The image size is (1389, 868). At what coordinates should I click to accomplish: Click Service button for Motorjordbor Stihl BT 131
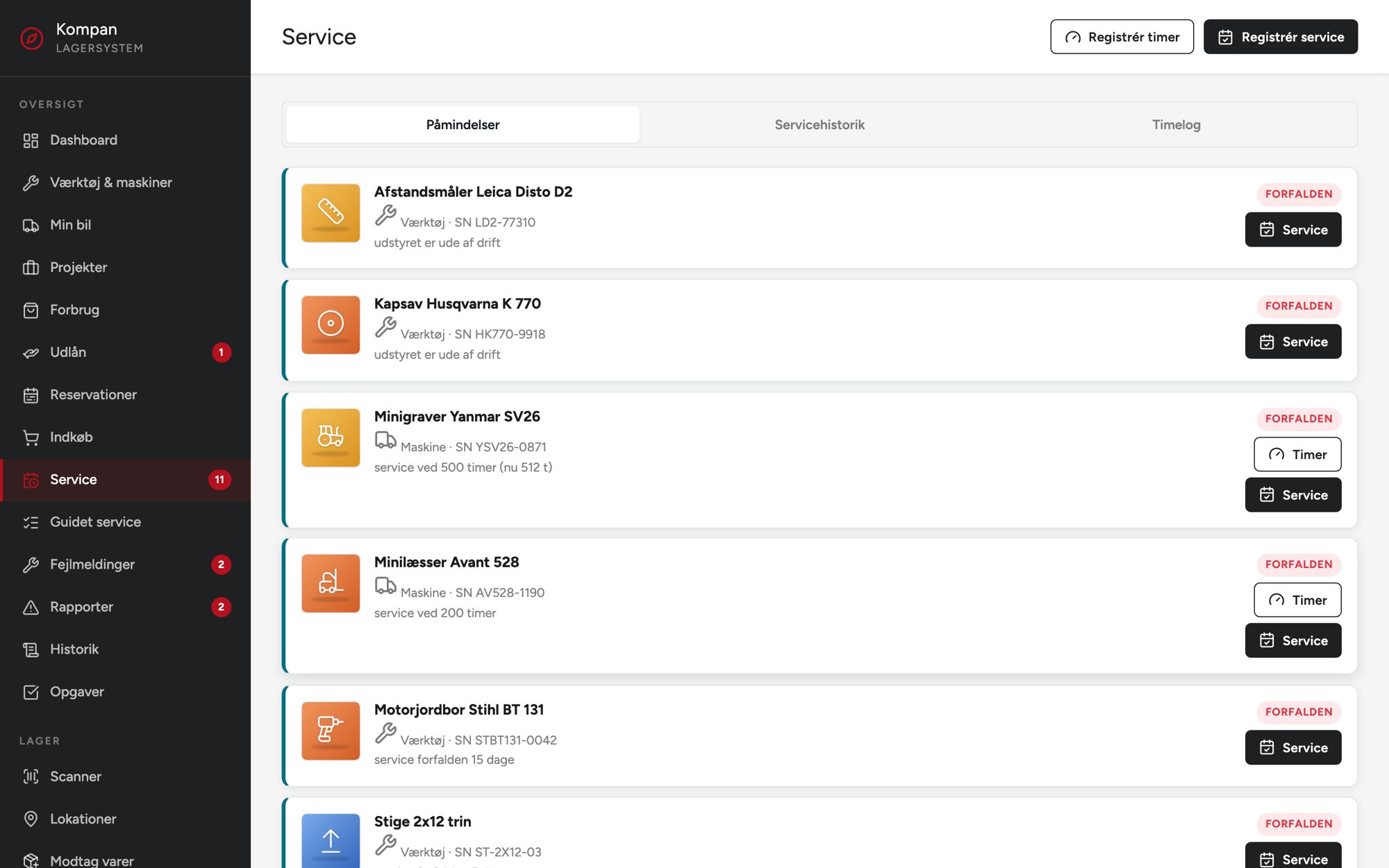tap(1293, 748)
